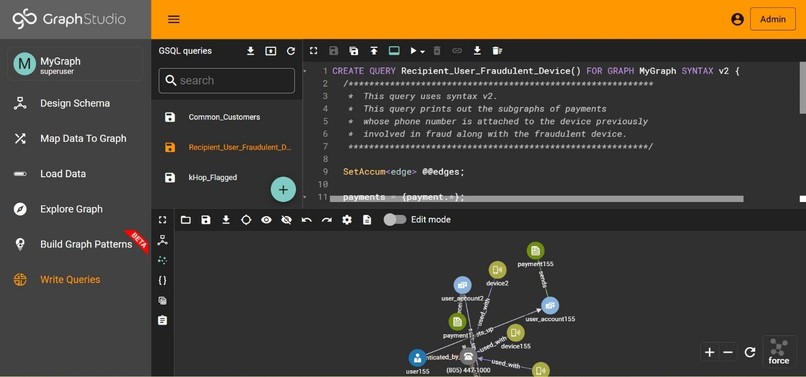The width and height of the screenshot is (806, 377).
Task: Click the GraphStudio logo
Action: (x=69, y=19)
